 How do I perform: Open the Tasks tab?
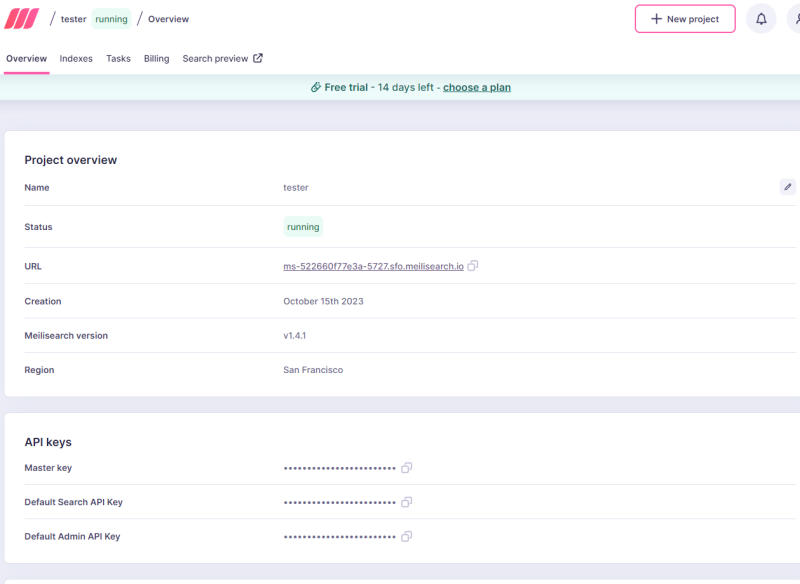pyautogui.click(x=118, y=59)
